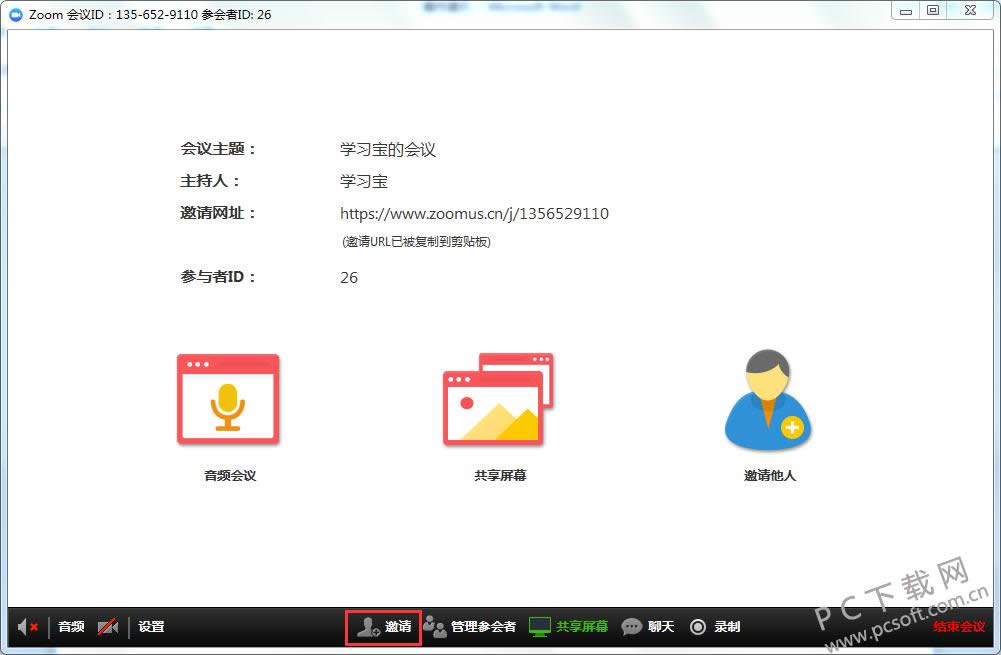1001x655 pixels.
Task: Click the 共享屏幕 label under picture icon
Action: pyautogui.click(x=500, y=476)
